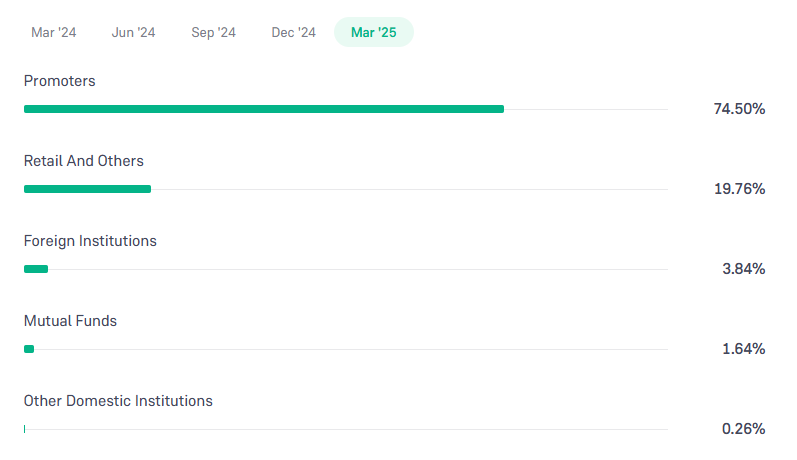Click the Retail And Others green bar
The image size is (797, 460).
(x=87, y=189)
